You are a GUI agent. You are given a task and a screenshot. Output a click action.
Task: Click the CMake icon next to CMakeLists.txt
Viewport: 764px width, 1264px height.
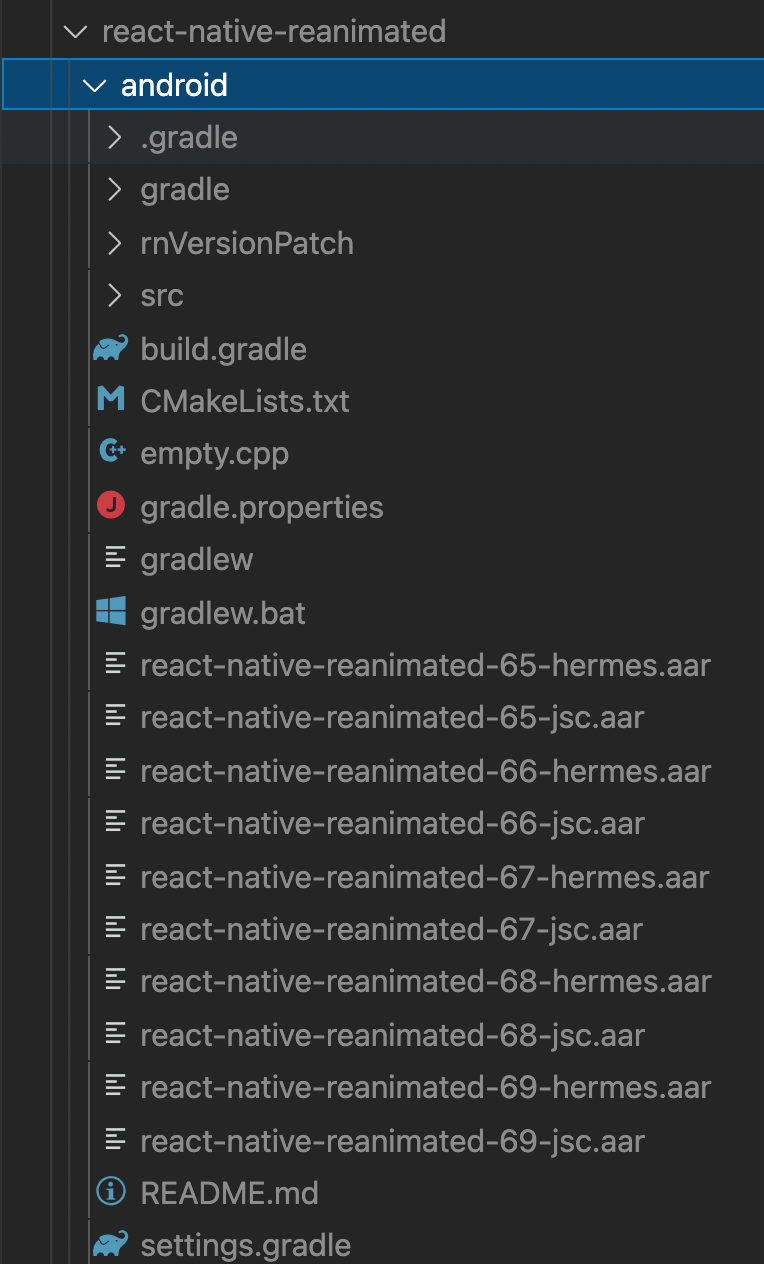(x=113, y=400)
